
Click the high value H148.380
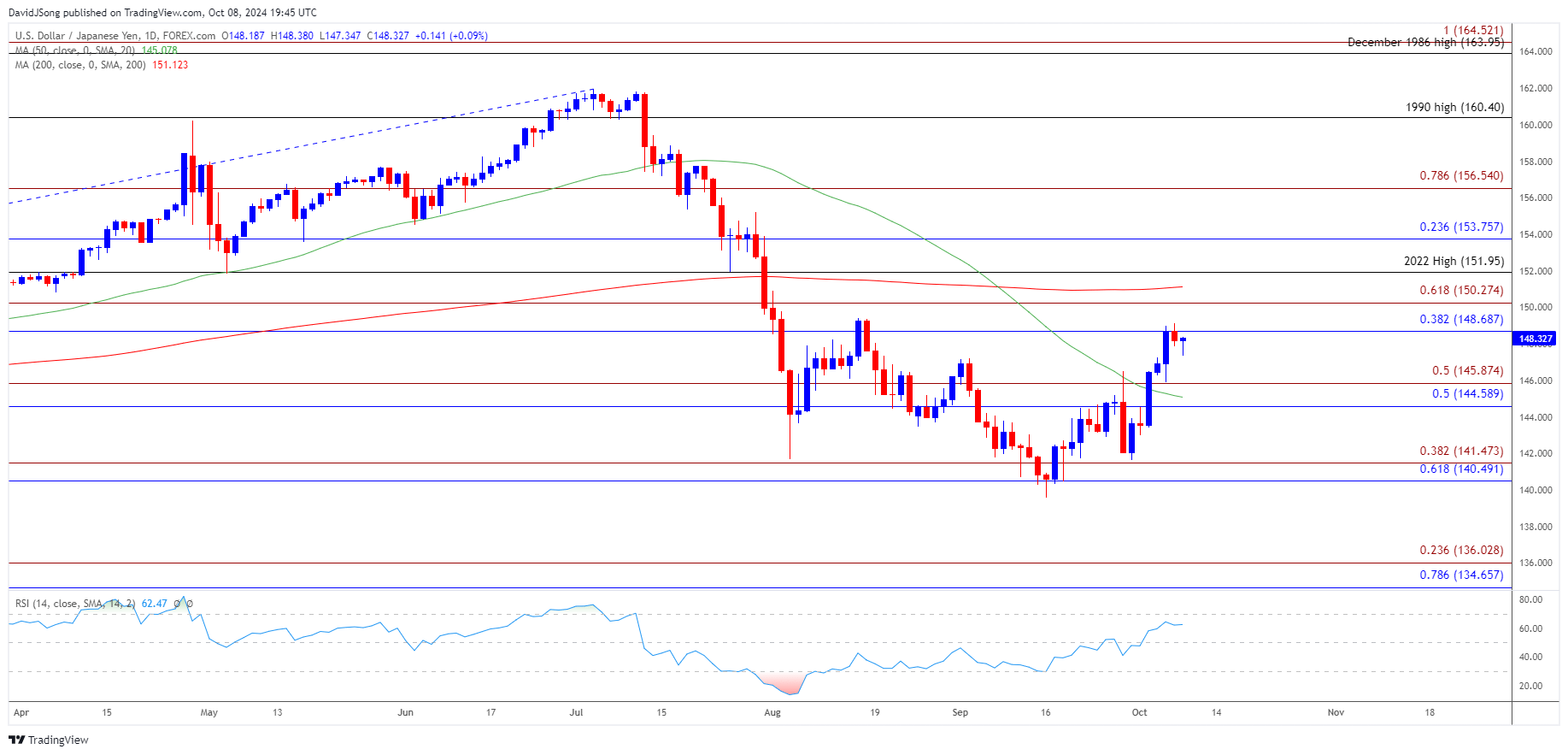(292, 36)
